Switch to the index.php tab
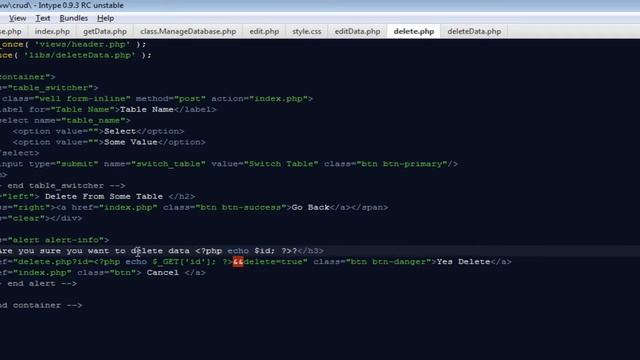640x360 pixels. click(52, 31)
